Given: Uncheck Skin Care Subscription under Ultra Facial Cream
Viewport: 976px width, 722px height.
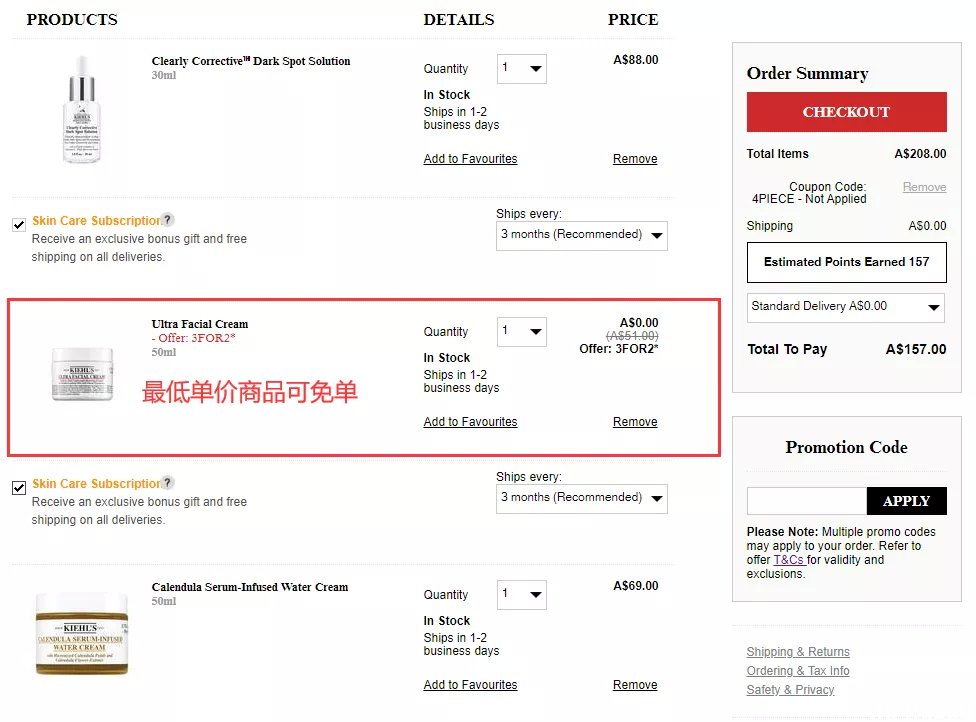Looking at the screenshot, I should tap(19, 487).
